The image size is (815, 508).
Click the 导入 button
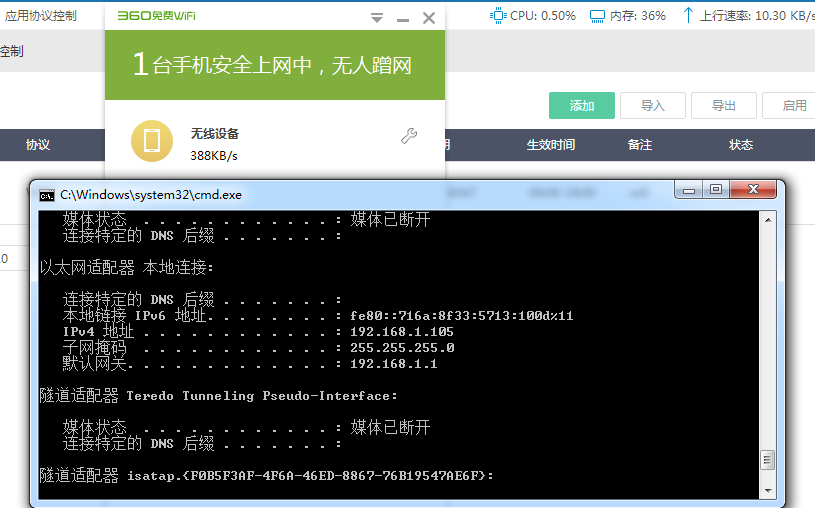[x=653, y=106]
